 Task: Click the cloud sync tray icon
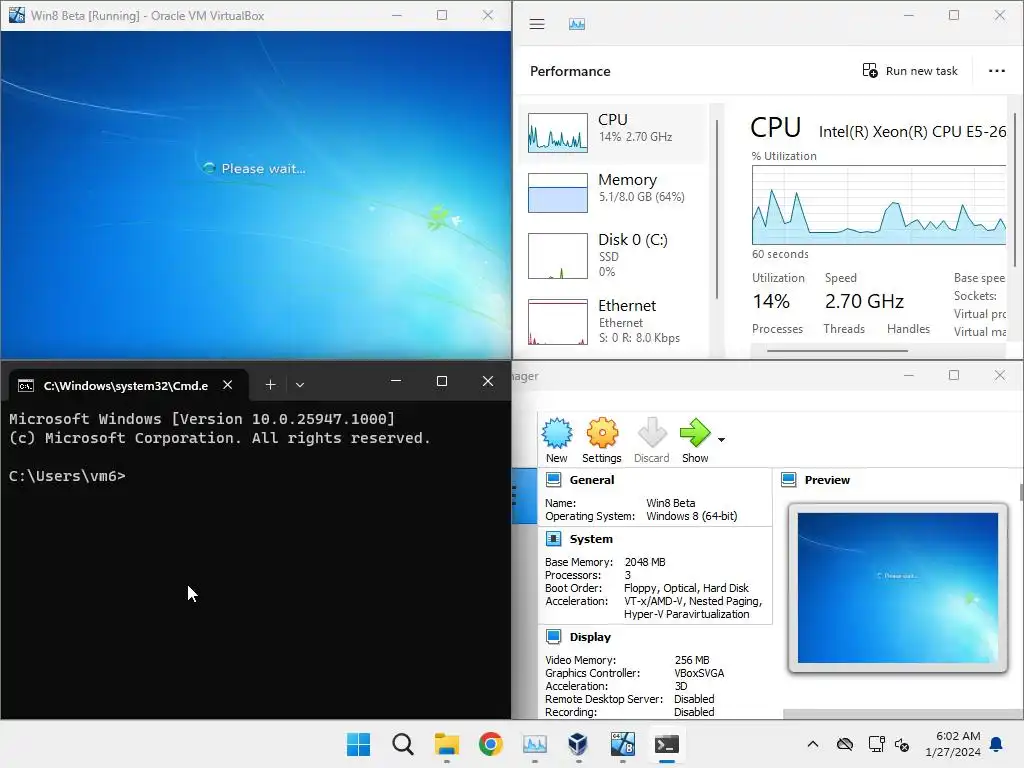[844, 744]
